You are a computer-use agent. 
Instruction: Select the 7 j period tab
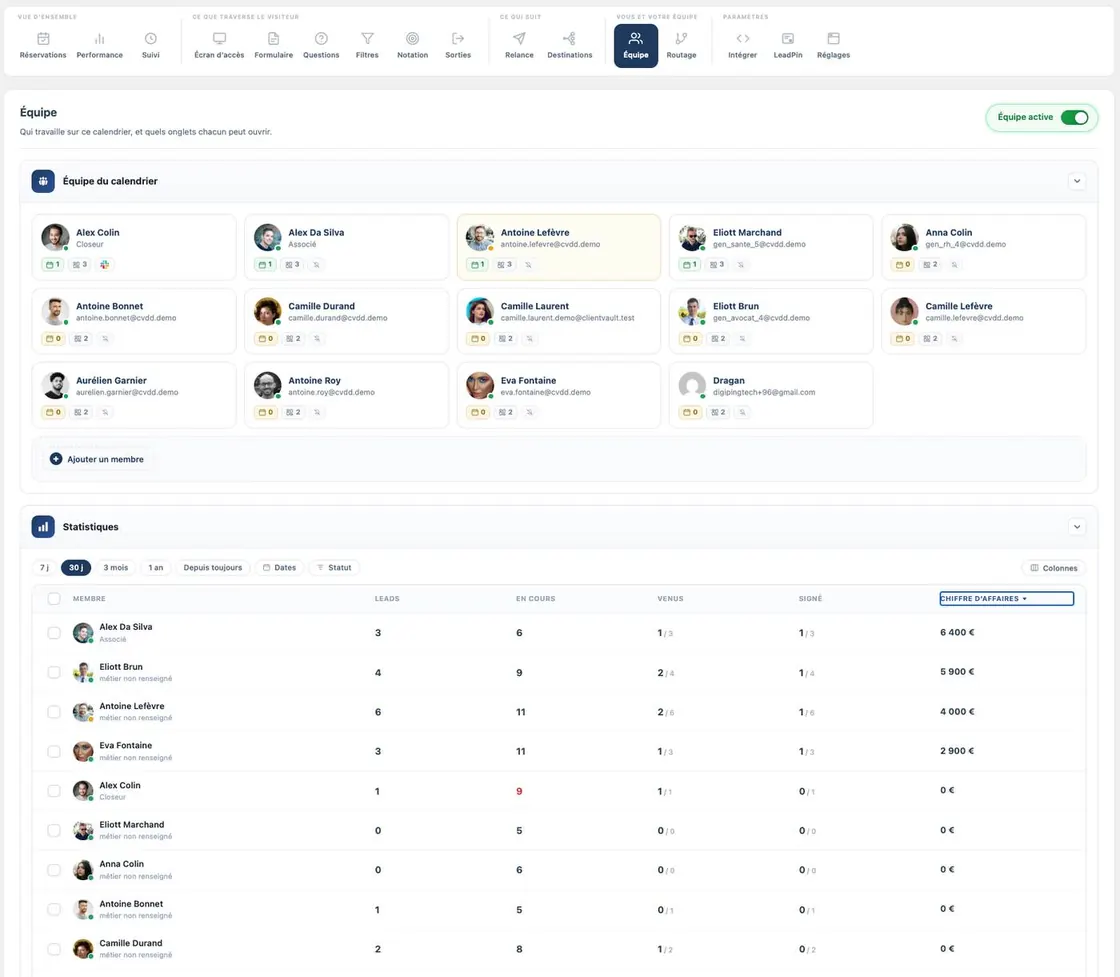pyautogui.click(x=44, y=568)
